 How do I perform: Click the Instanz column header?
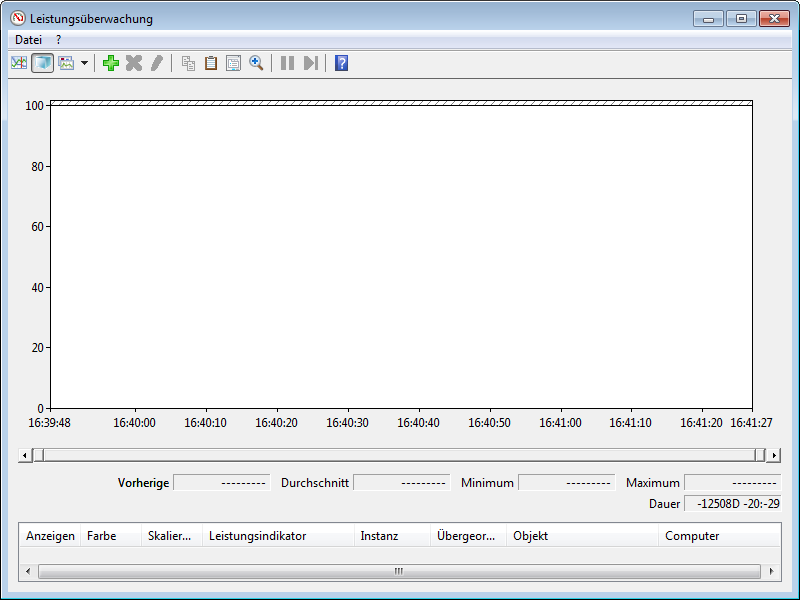[x=392, y=536]
